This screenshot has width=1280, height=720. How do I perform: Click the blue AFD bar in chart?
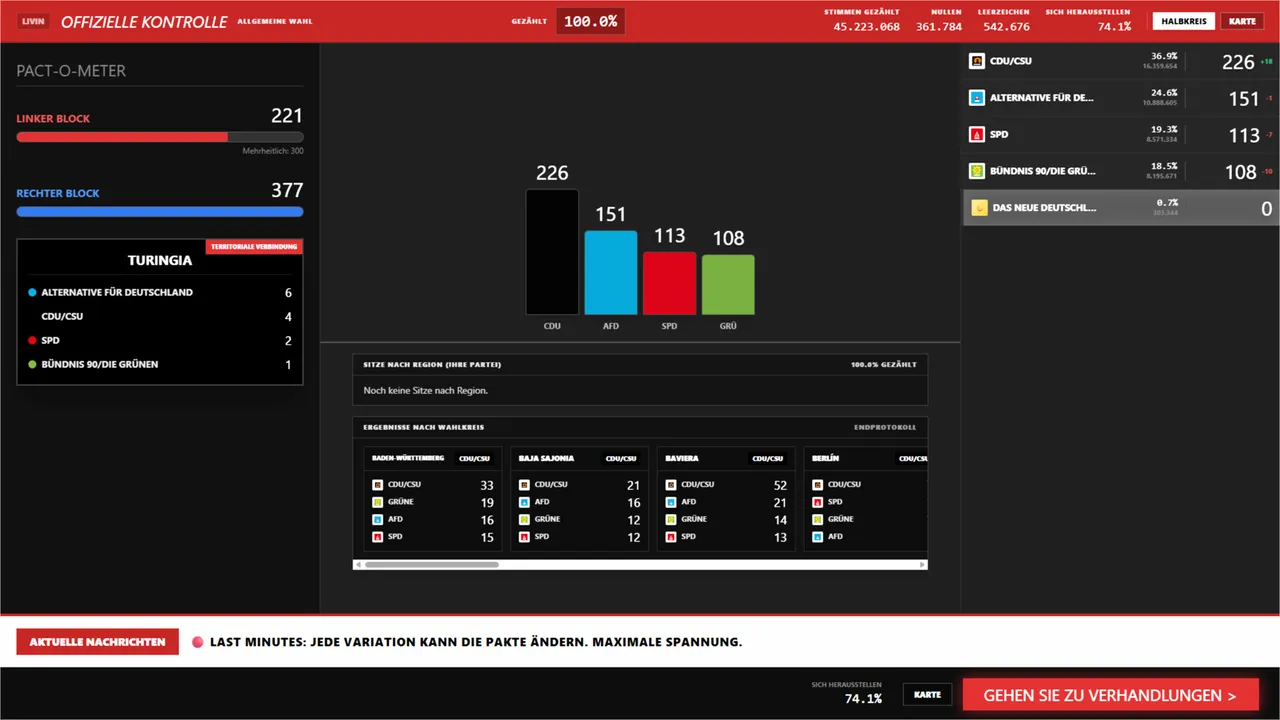coord(611,273)
